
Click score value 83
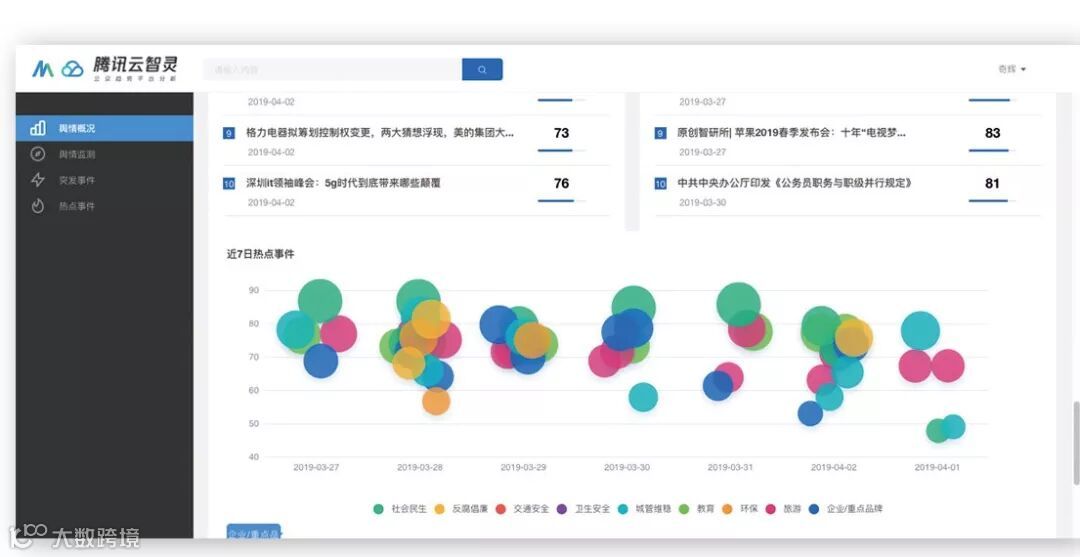[x=993, y=133]
